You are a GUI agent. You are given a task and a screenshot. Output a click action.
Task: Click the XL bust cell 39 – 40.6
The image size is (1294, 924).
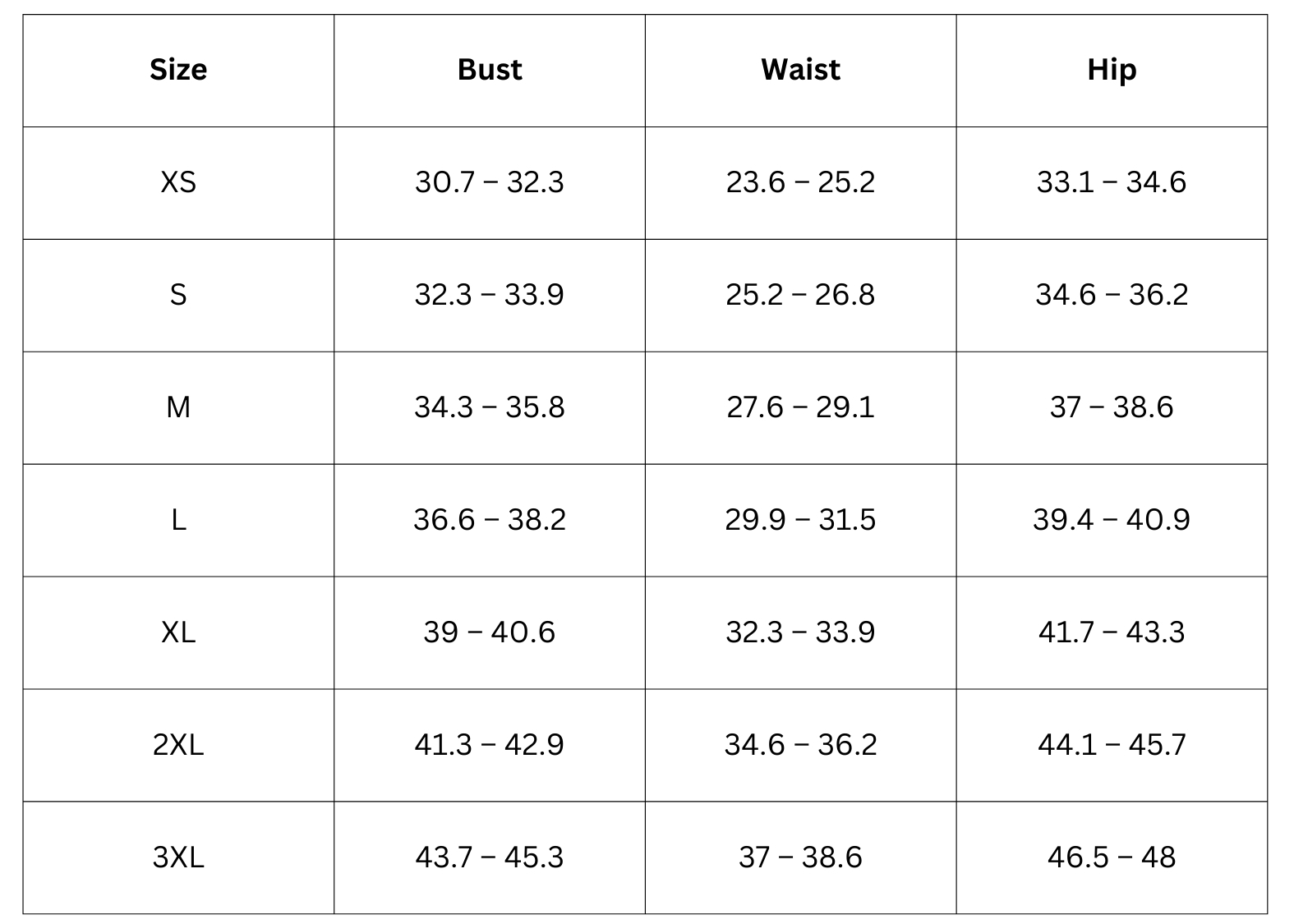(490, 632)
